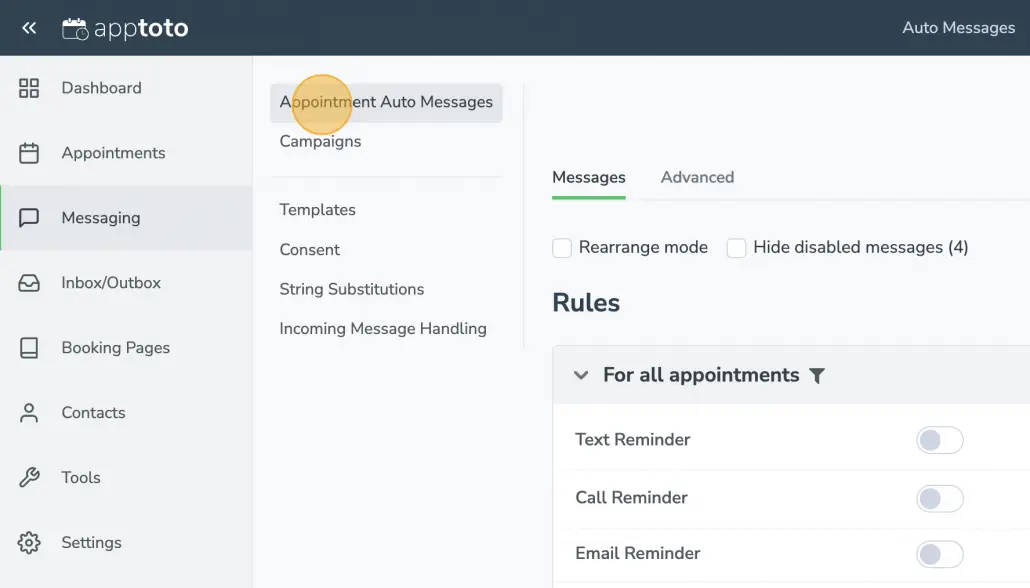The image size is (1030, 588).
Task: Open Appointments via calendar icon
Action: (x=28, y=152)
